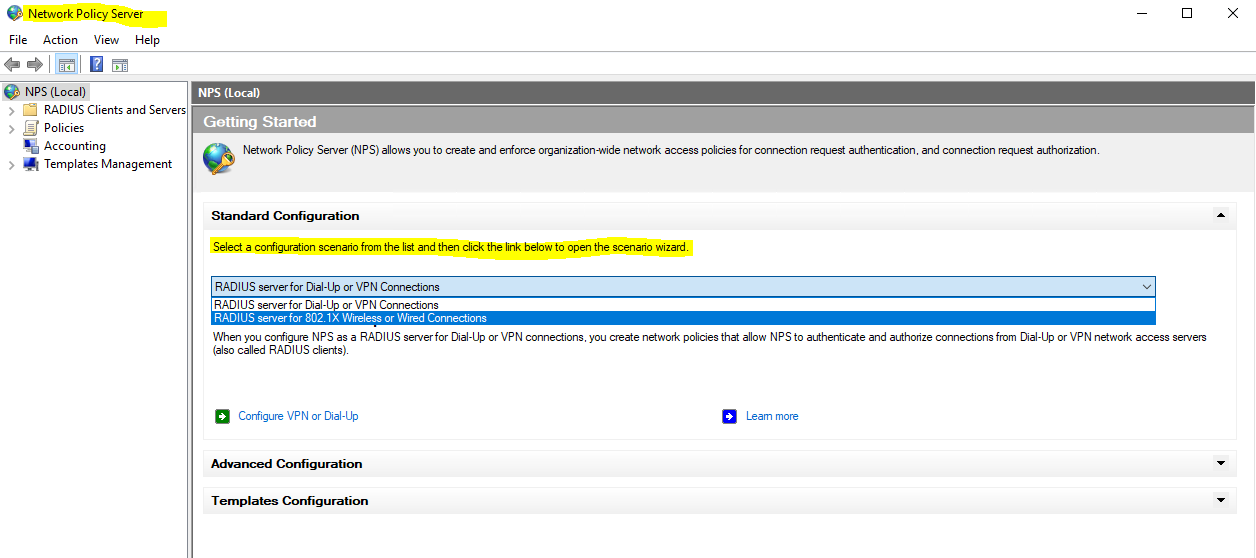
Task: Select the Policies tree label
Action: tap(64, 128)
